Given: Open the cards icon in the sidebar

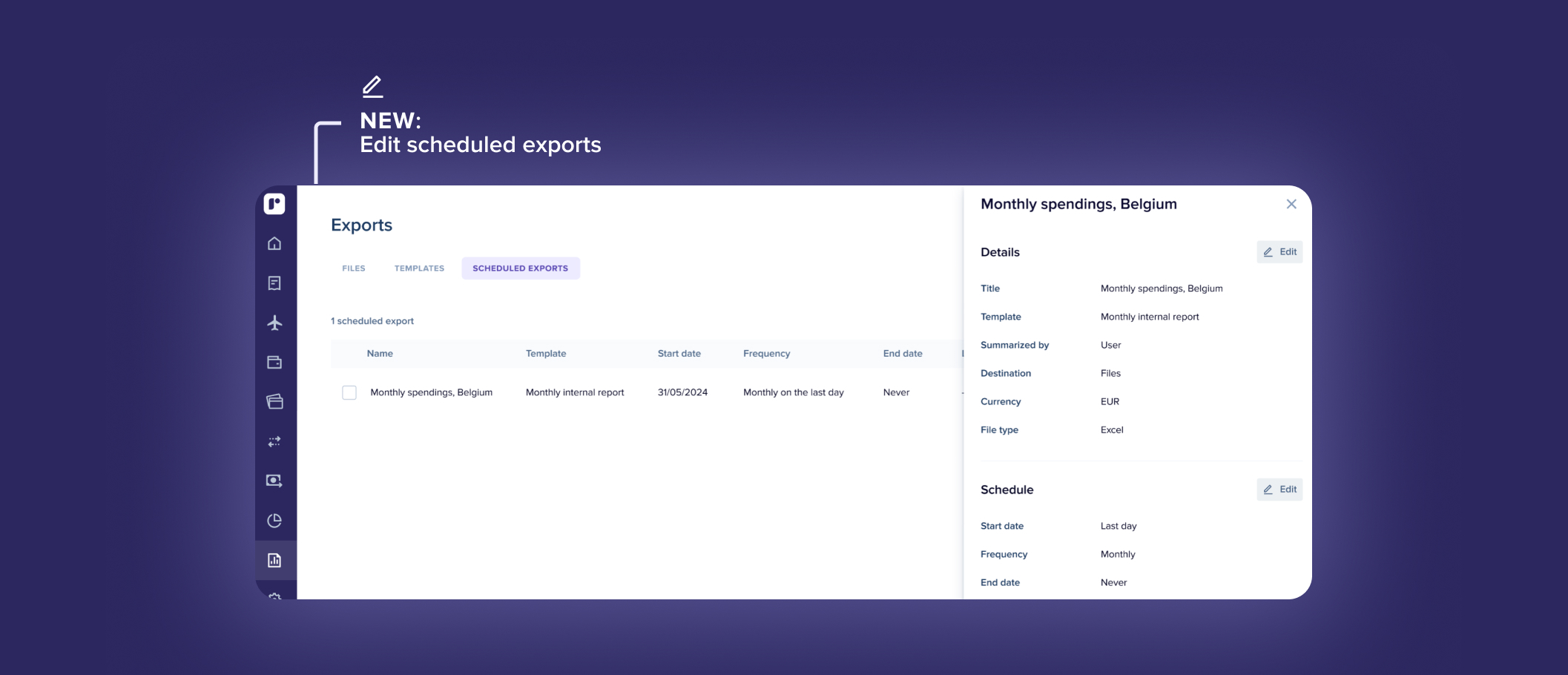Looking at the screenshot, I should (274, 402).
